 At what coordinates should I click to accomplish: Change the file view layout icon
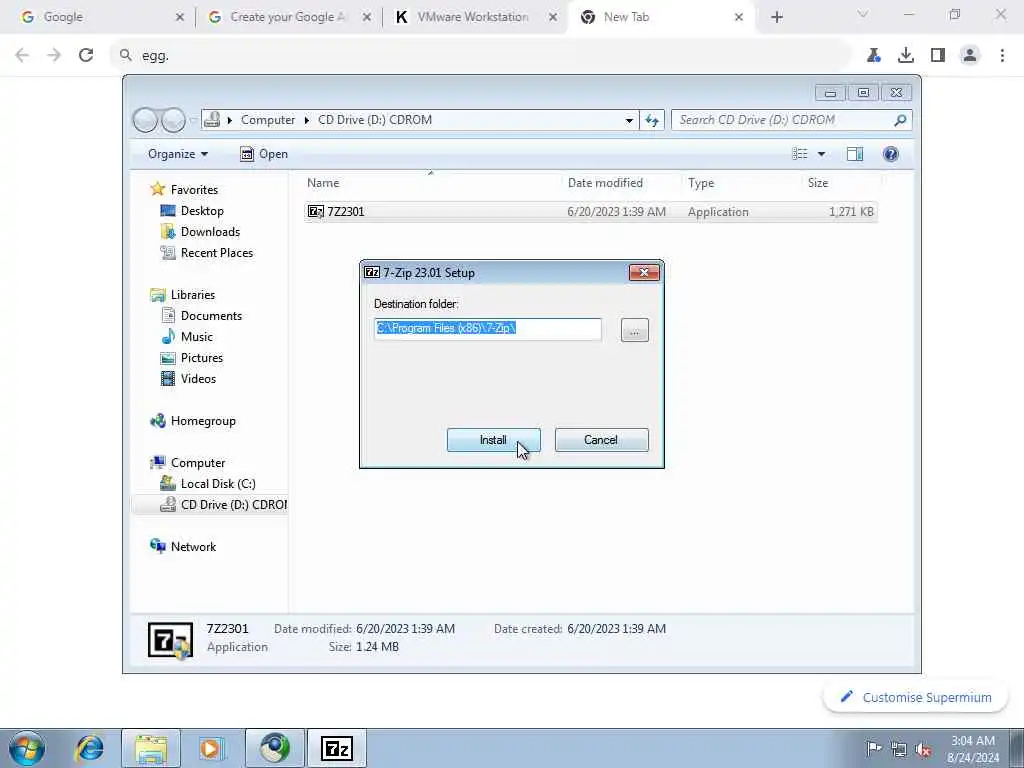tap(800, 154)
